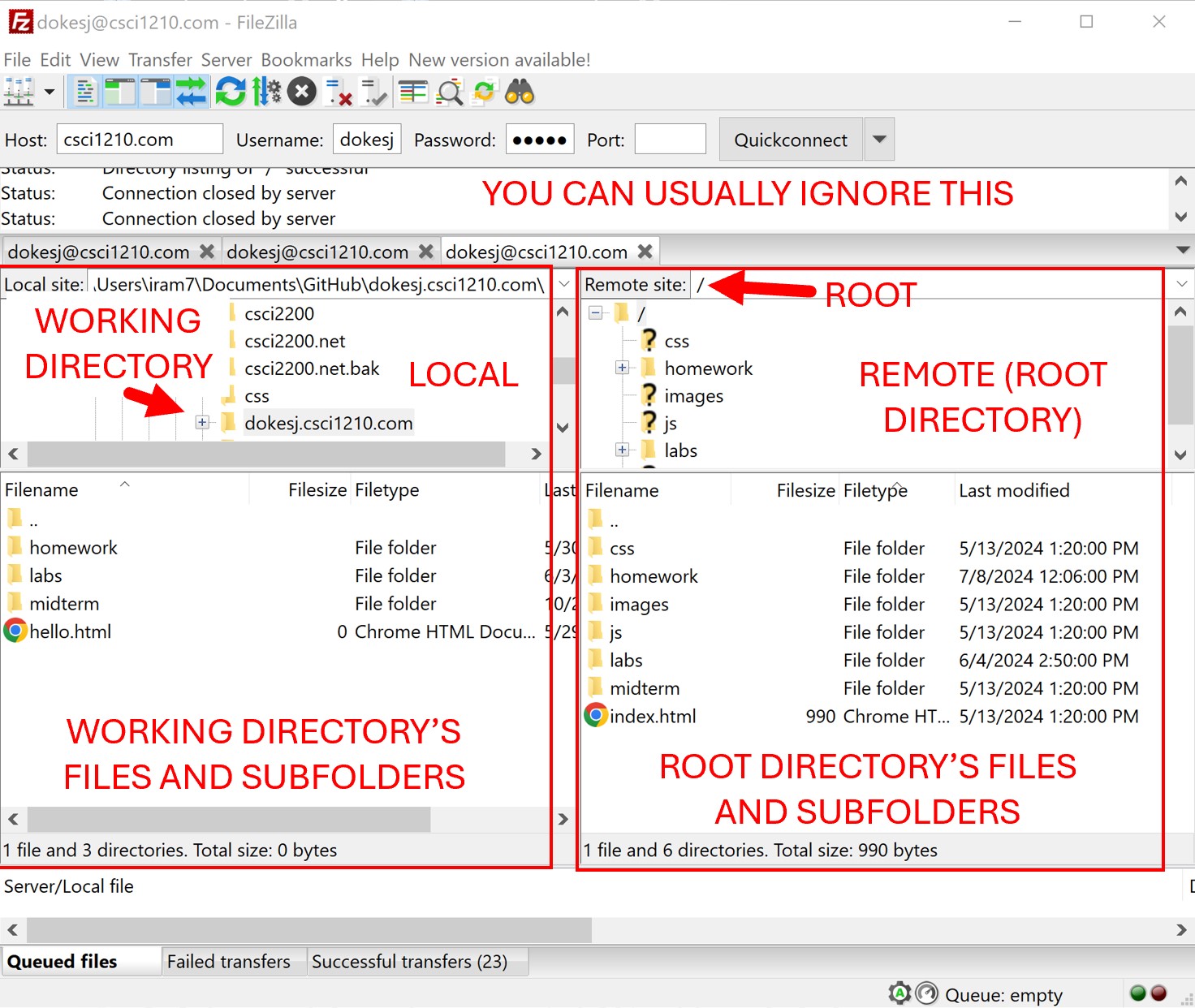Viewport: 1195px width, 1008px height.
Task: Disconnect from the current server
Action: click(338, 93)
